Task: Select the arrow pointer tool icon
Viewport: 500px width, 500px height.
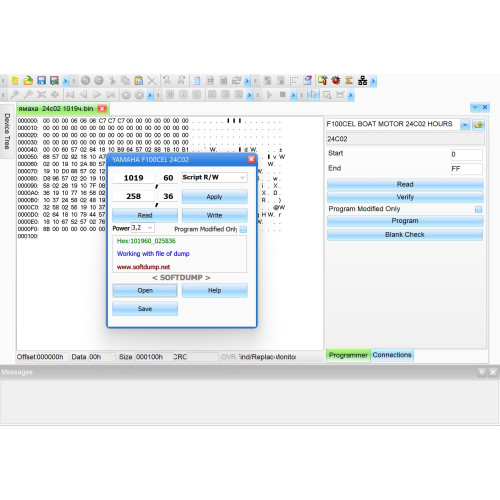Action: click(x=313, y=95)
